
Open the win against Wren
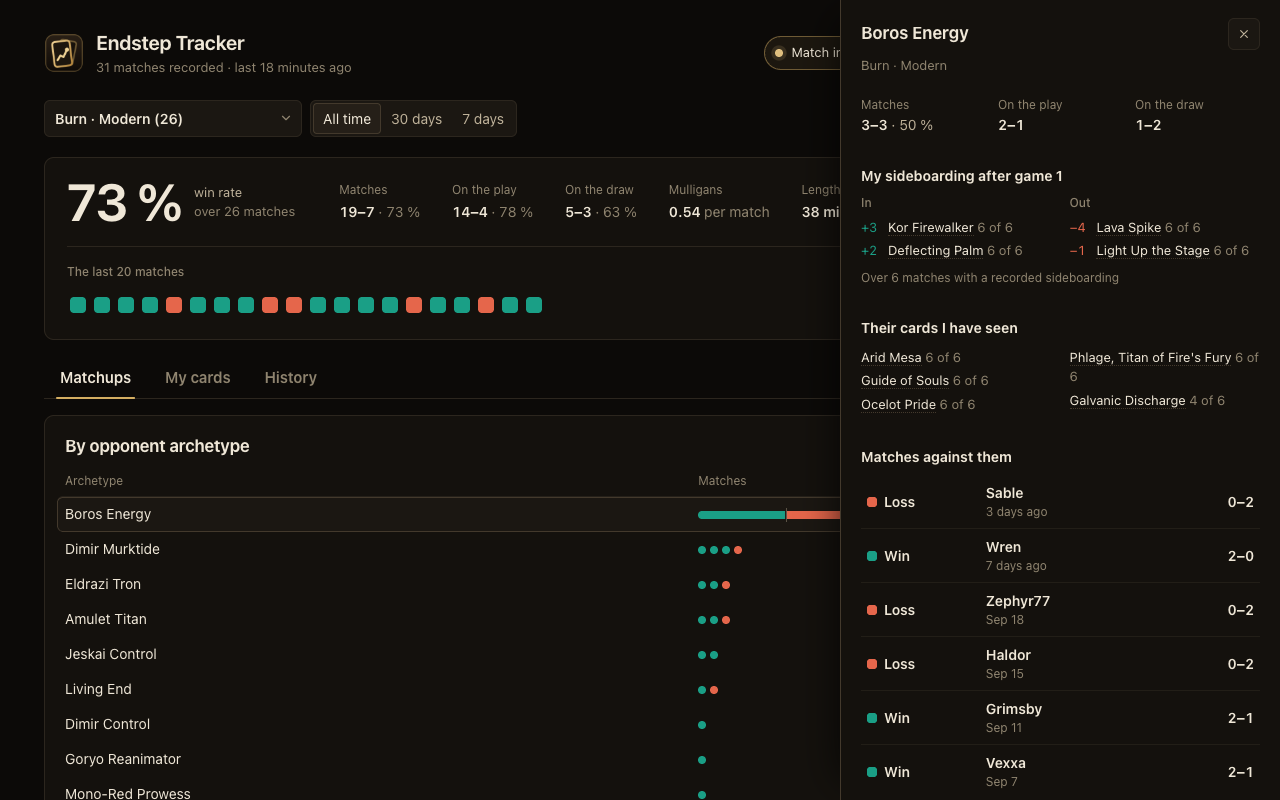tap(1060, 556)
